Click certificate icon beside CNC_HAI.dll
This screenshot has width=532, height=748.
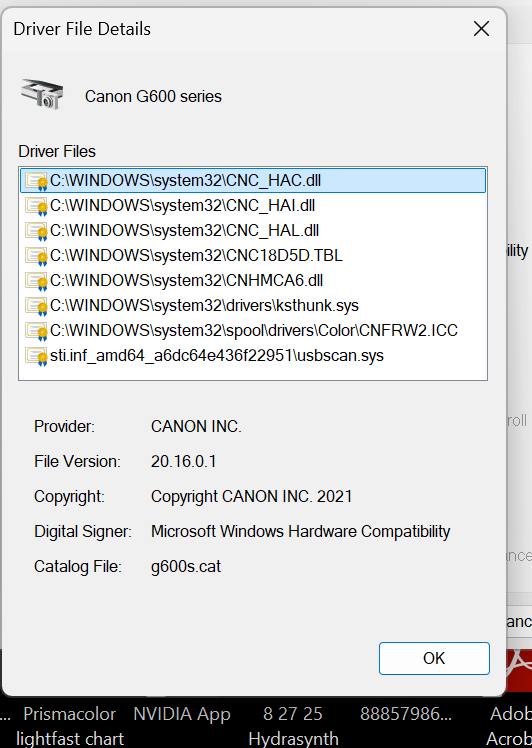37,206
